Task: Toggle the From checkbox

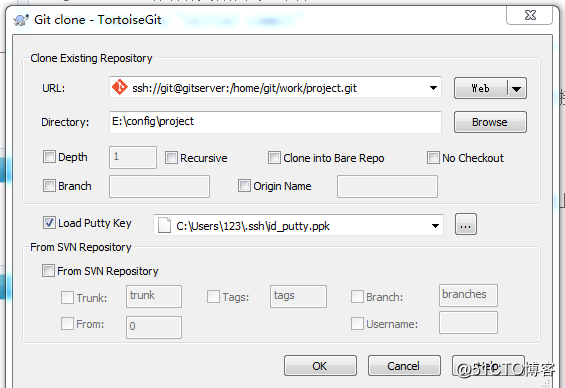Action: click(x=67, y=324)
